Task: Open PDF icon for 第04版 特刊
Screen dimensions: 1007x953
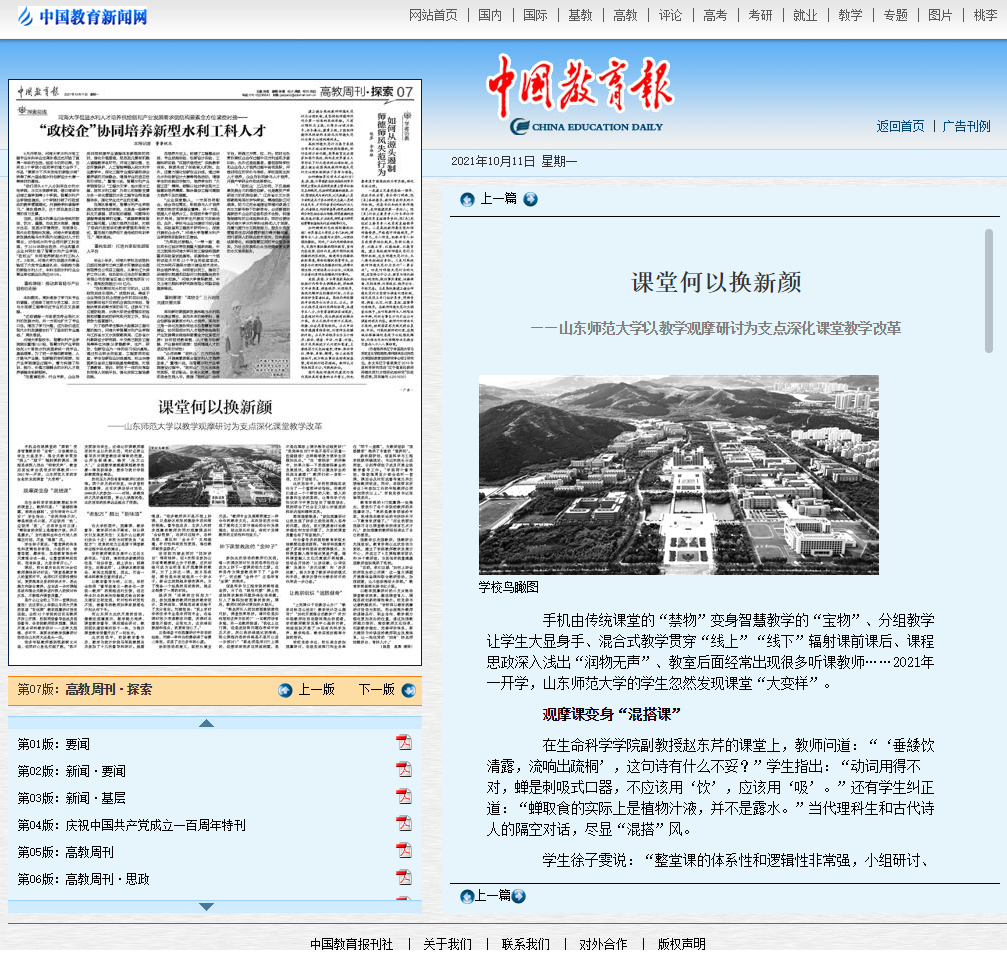Action: tap(404, 824)
